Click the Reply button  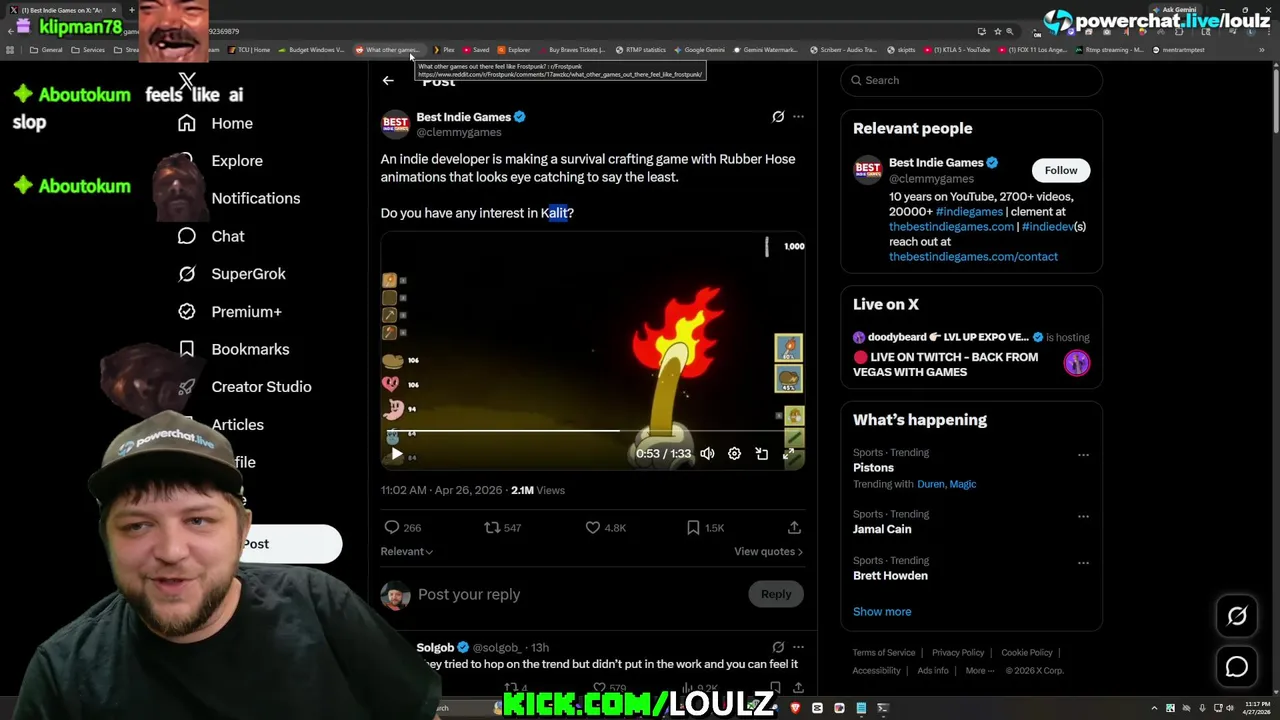pyautogui.click(x=776, y=594)
